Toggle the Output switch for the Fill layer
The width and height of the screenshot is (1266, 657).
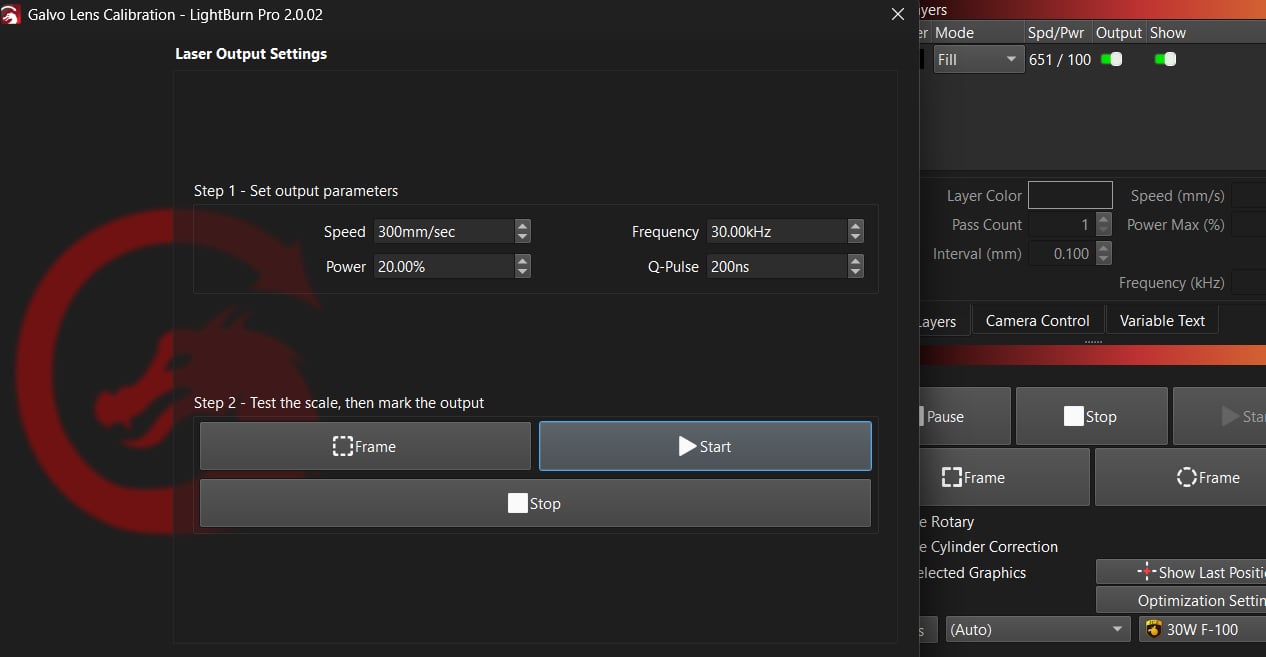(x=1111, y=59)
